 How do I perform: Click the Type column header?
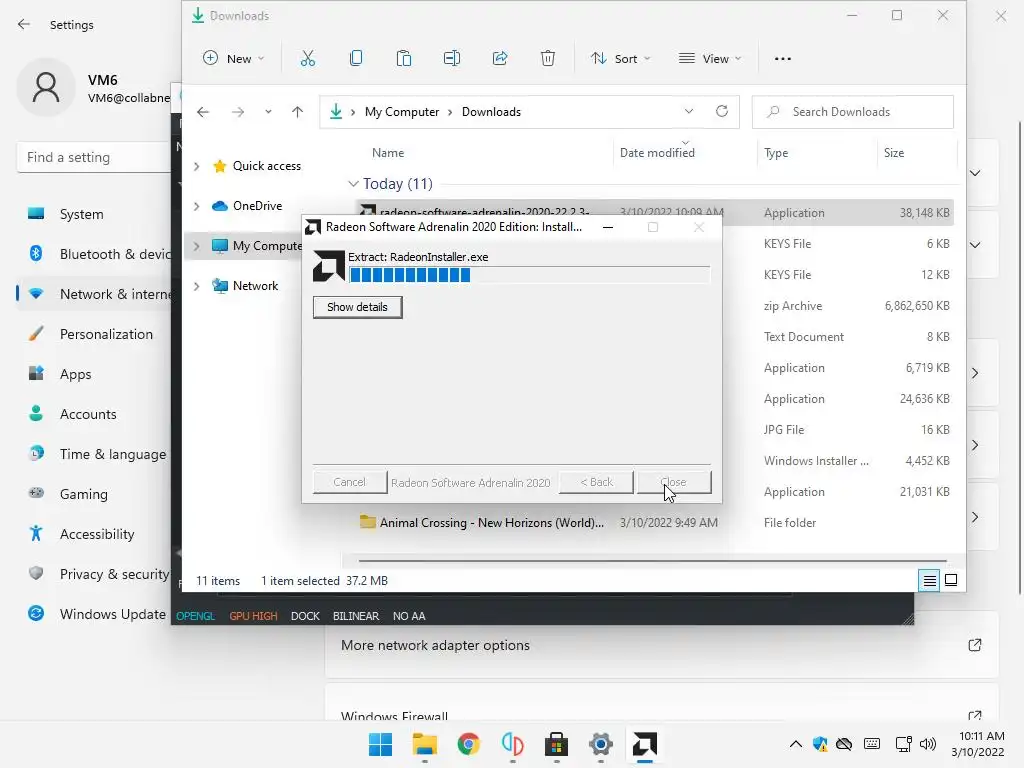point(776,153)
